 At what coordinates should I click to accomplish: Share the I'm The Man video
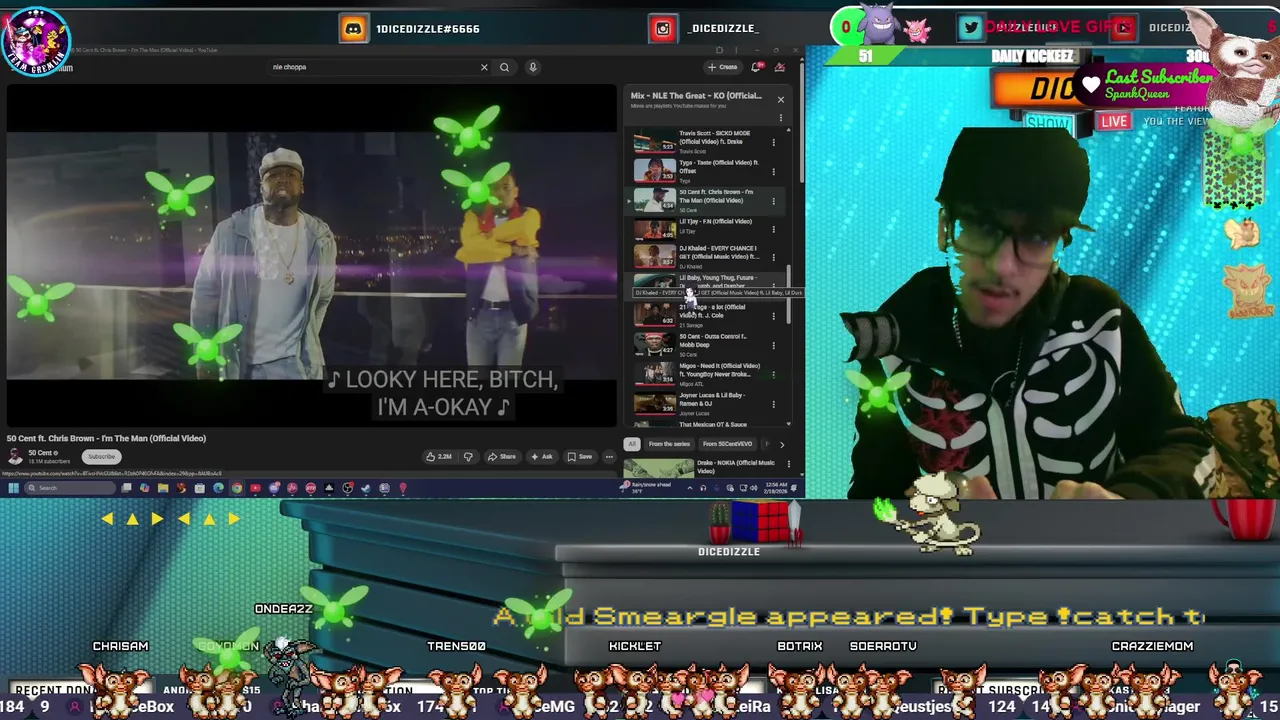(x=502, y=457)
